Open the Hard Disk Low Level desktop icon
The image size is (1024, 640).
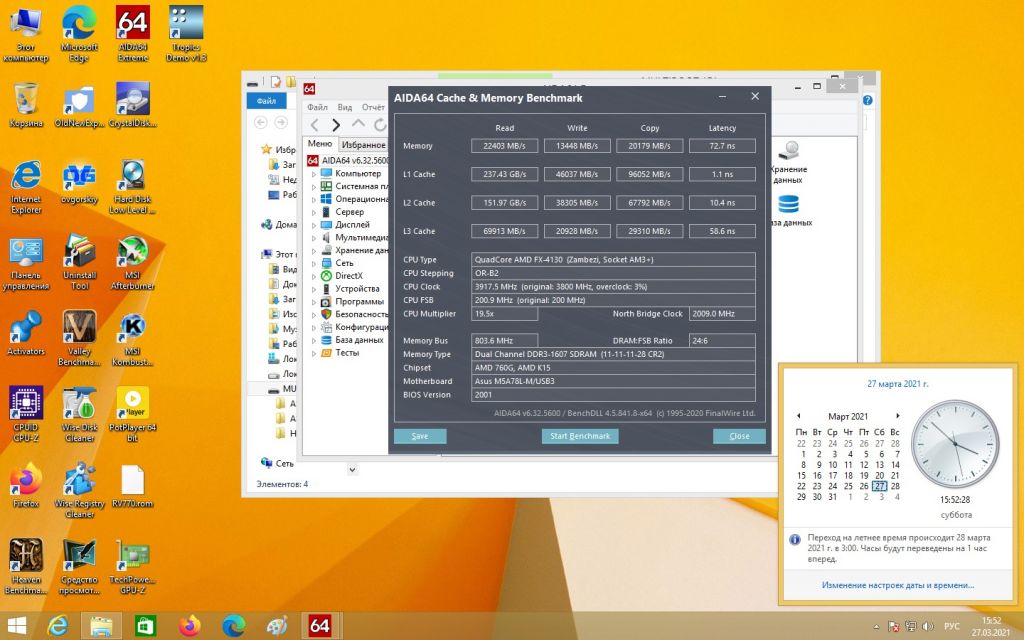133,187
